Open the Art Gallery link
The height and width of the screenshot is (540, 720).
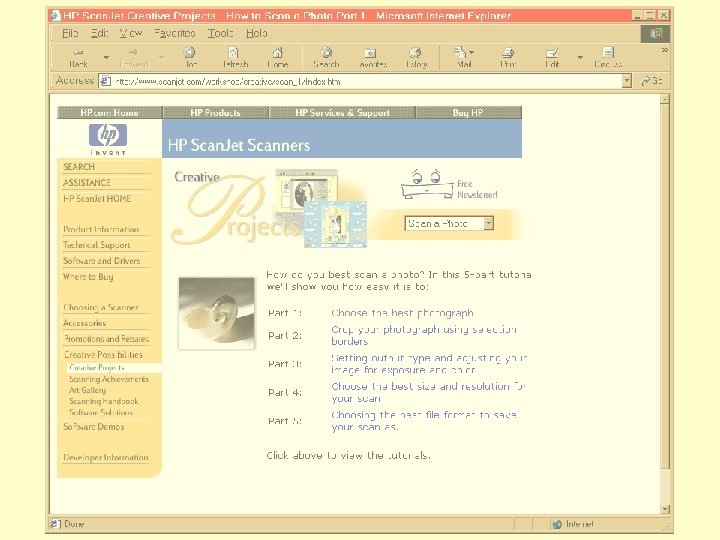tap(87, 390)
